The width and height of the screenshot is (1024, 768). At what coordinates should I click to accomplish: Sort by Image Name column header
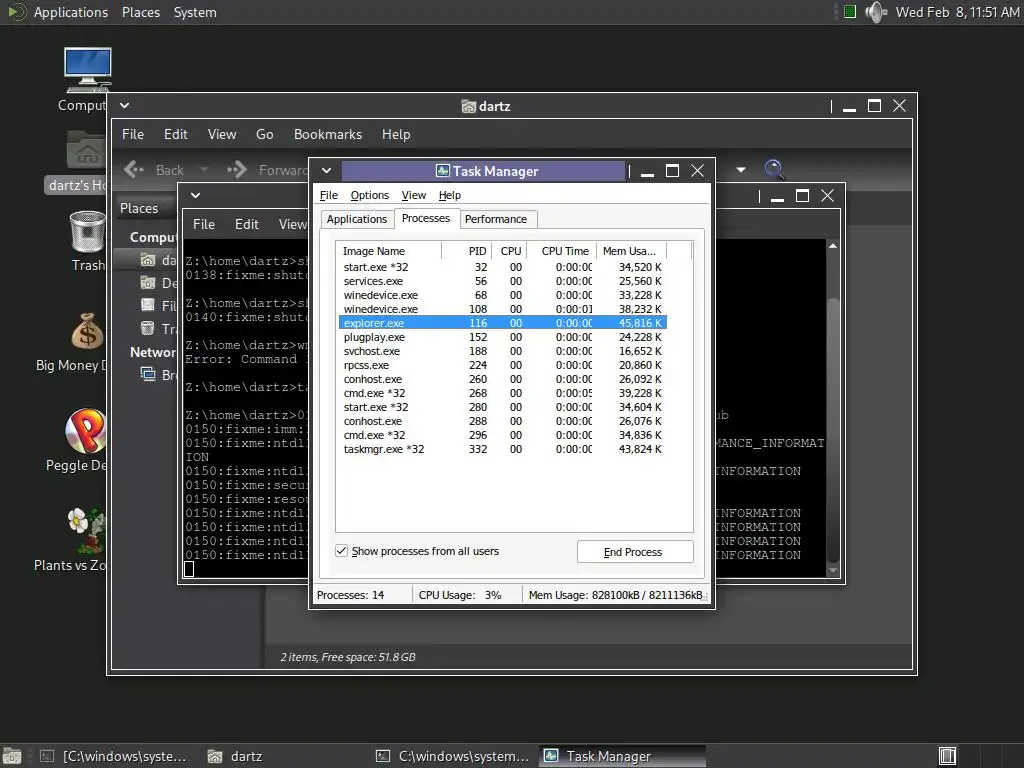(x=389, y=251)
